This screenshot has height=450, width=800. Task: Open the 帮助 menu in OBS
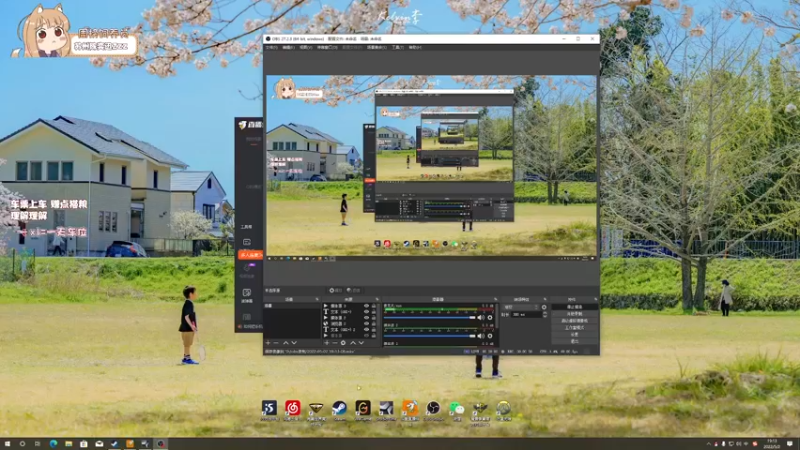[415, 47]
